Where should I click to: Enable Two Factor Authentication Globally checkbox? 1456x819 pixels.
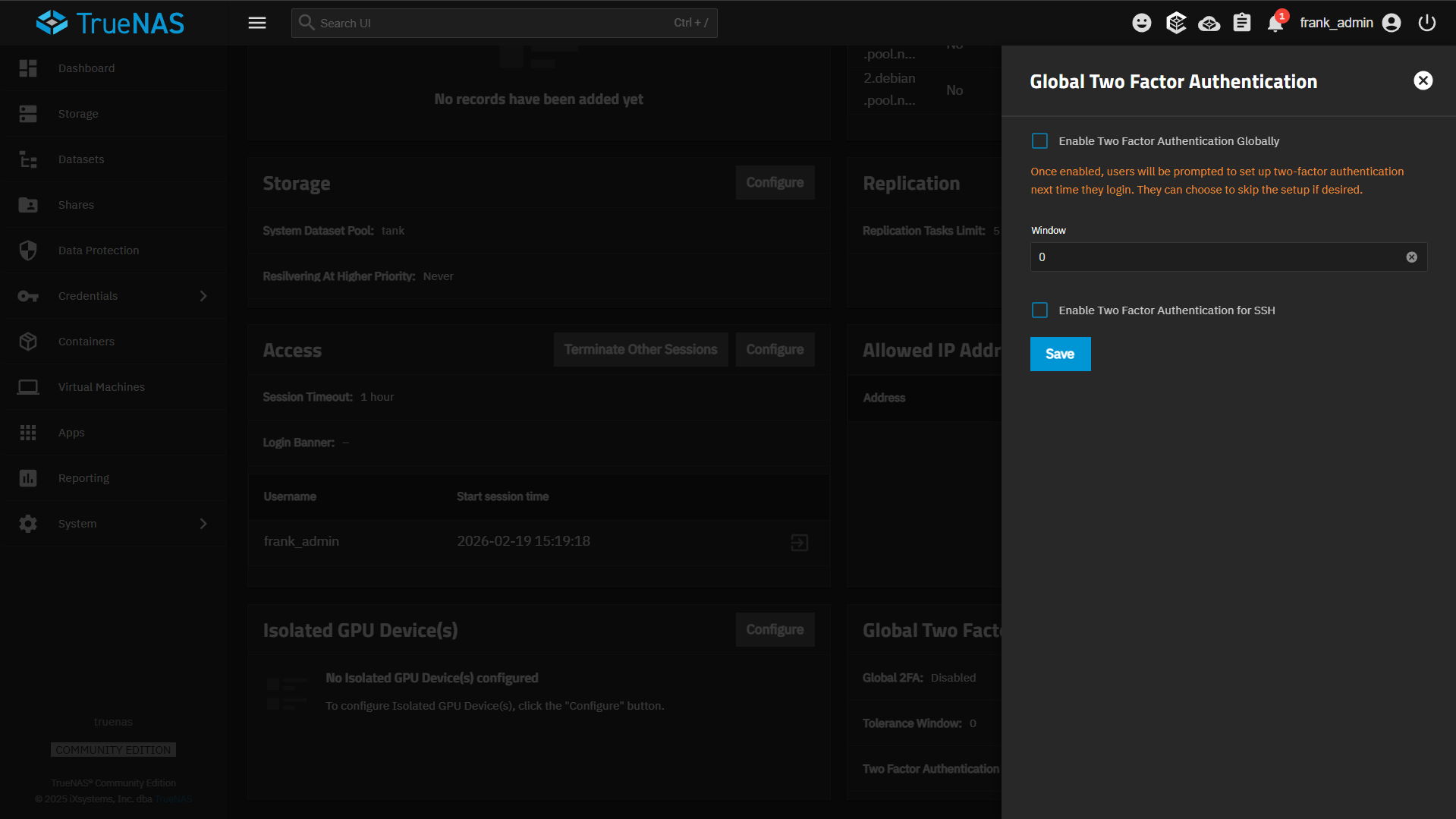1039,141
